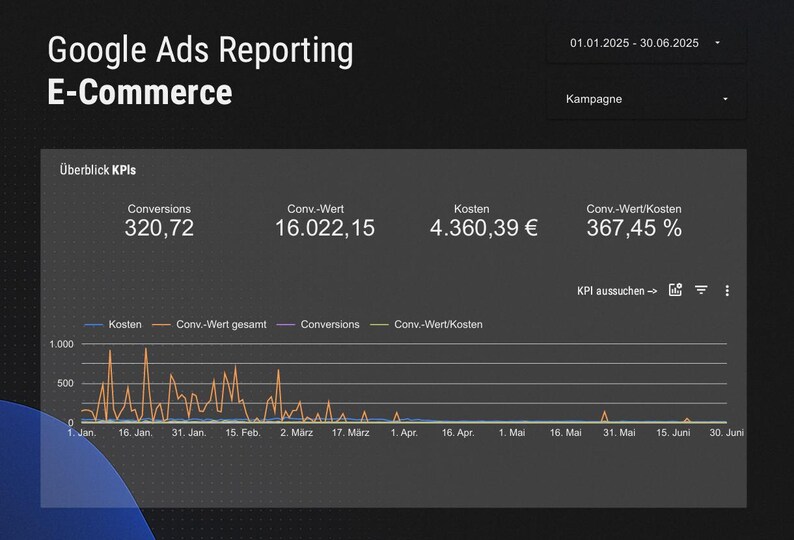
Task: Click the Überblick KPIs heading
Action: (98, 170)
